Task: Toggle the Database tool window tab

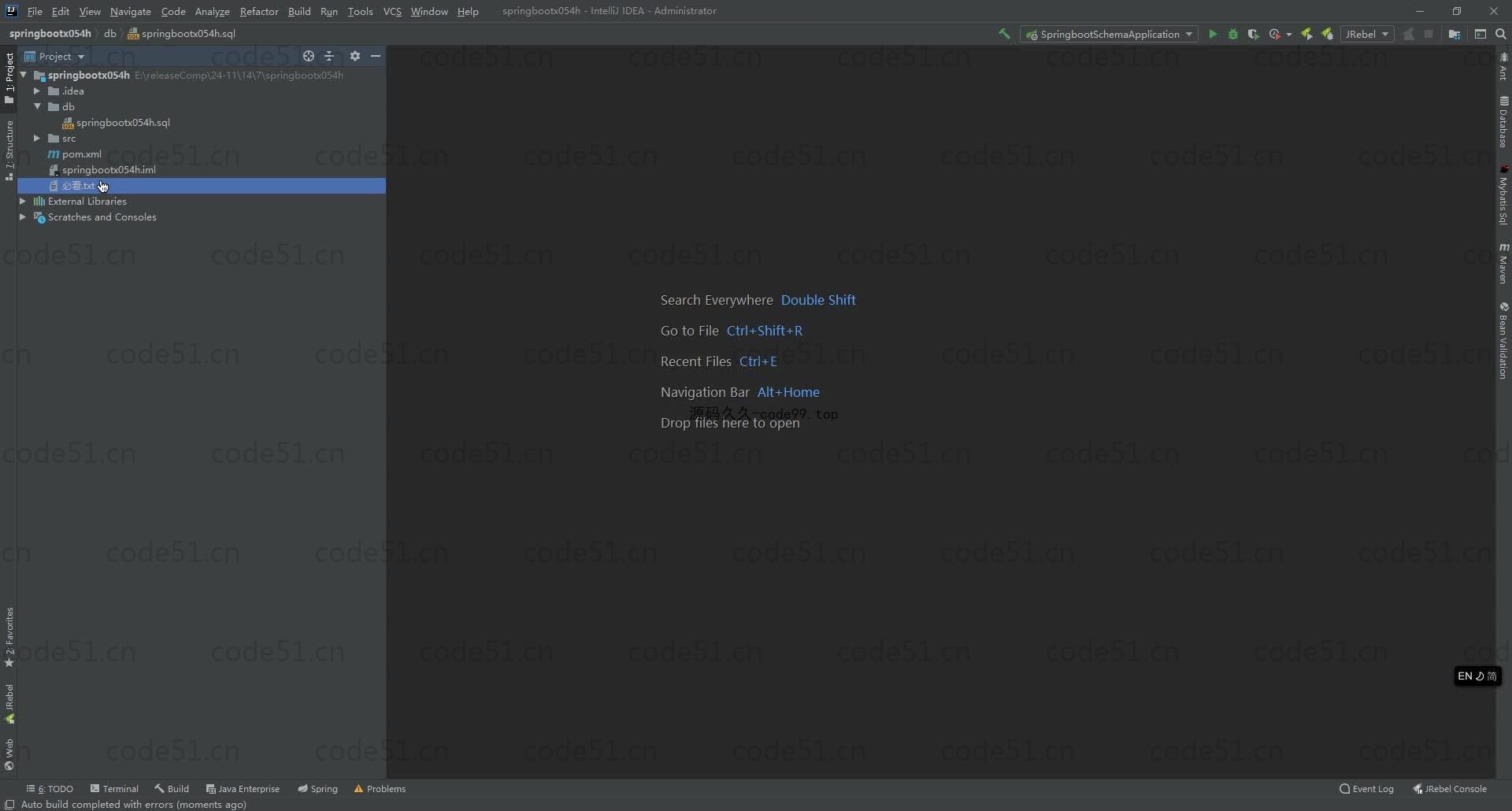Action: pos(1503,122)
